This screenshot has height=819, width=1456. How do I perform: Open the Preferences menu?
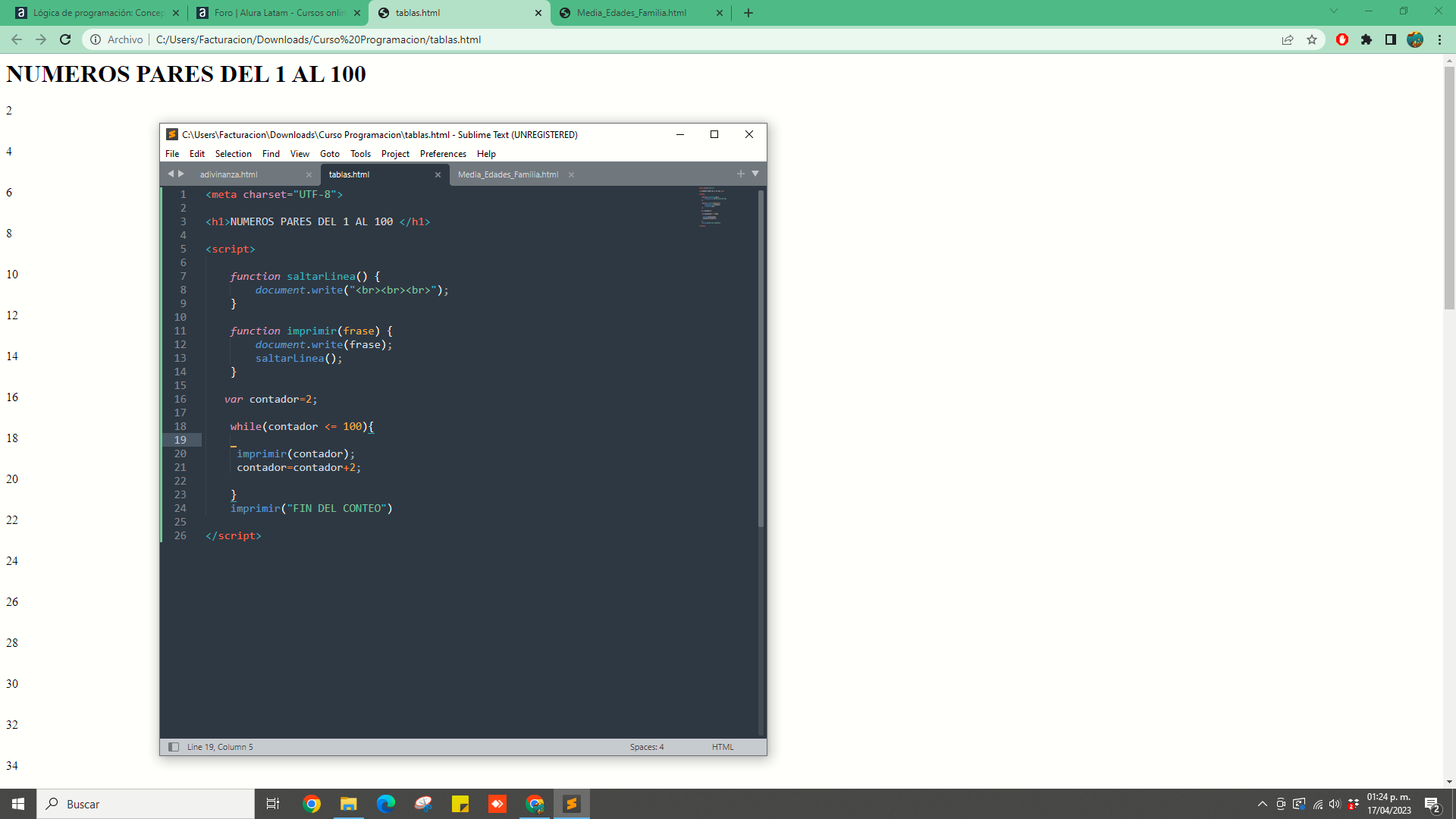coord(443,154)
